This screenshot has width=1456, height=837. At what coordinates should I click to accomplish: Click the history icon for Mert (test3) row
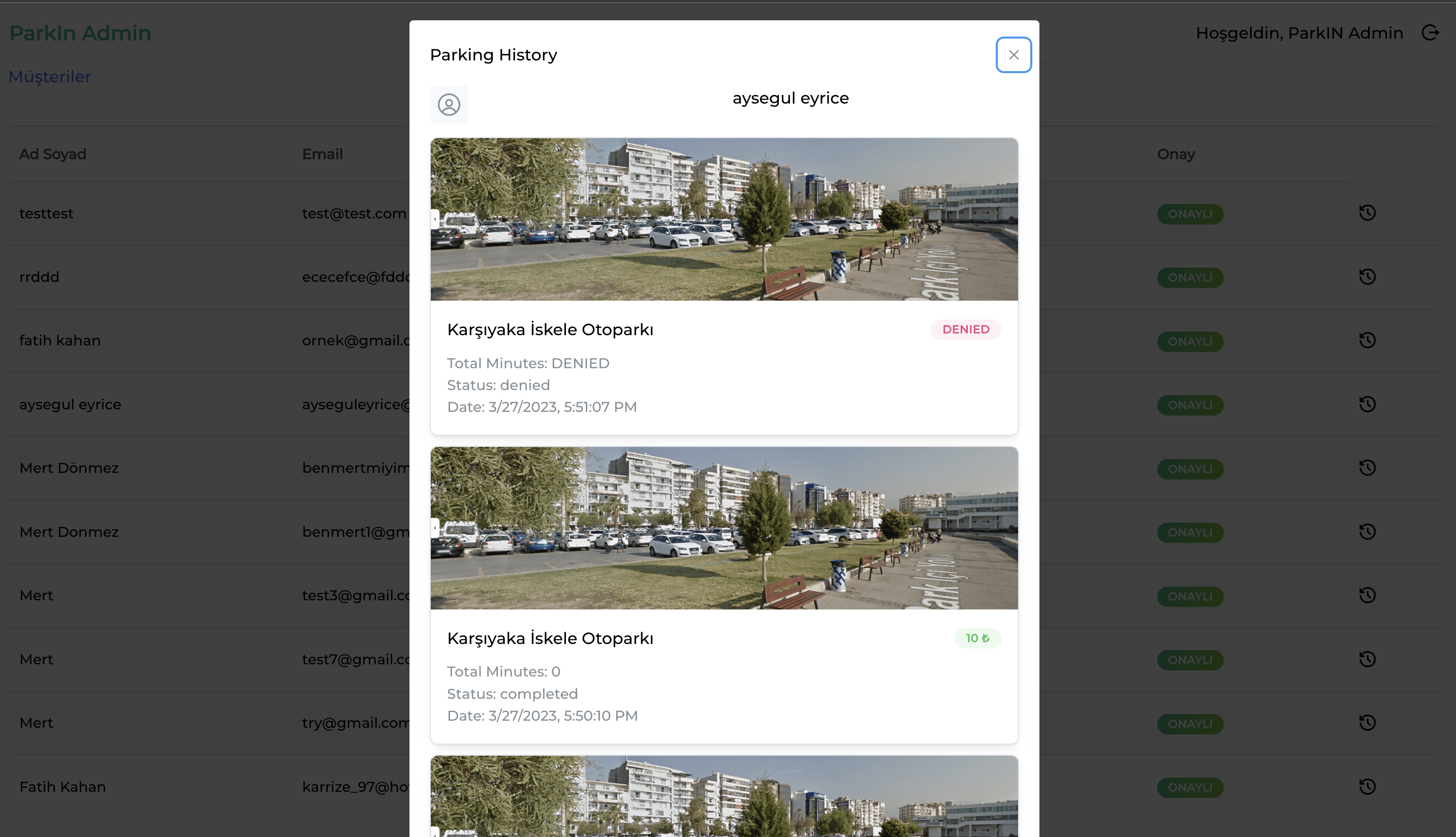tap(1368, 596)
